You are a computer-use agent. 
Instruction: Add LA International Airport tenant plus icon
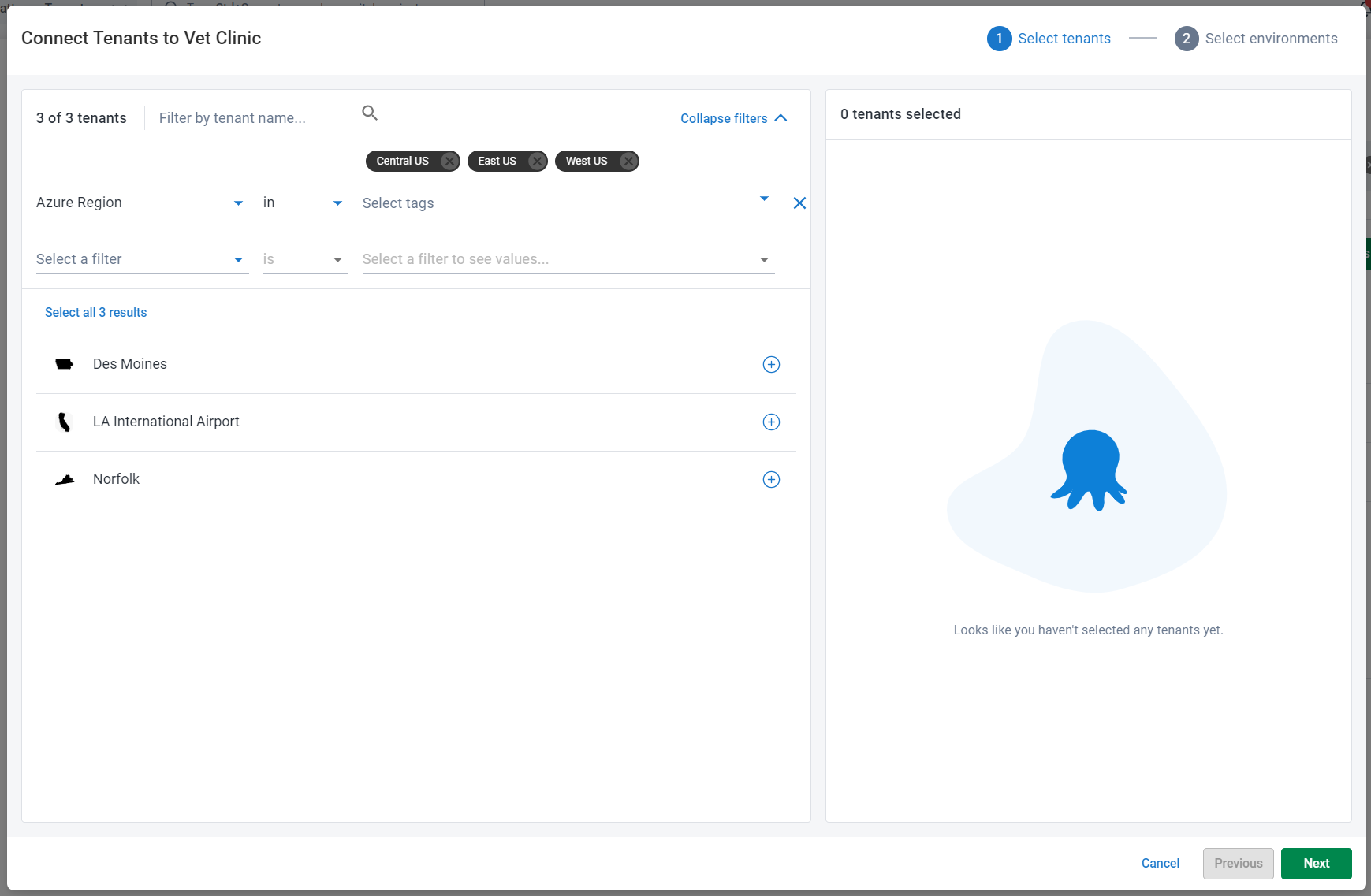pyautogui.click(x=771, y=422)
